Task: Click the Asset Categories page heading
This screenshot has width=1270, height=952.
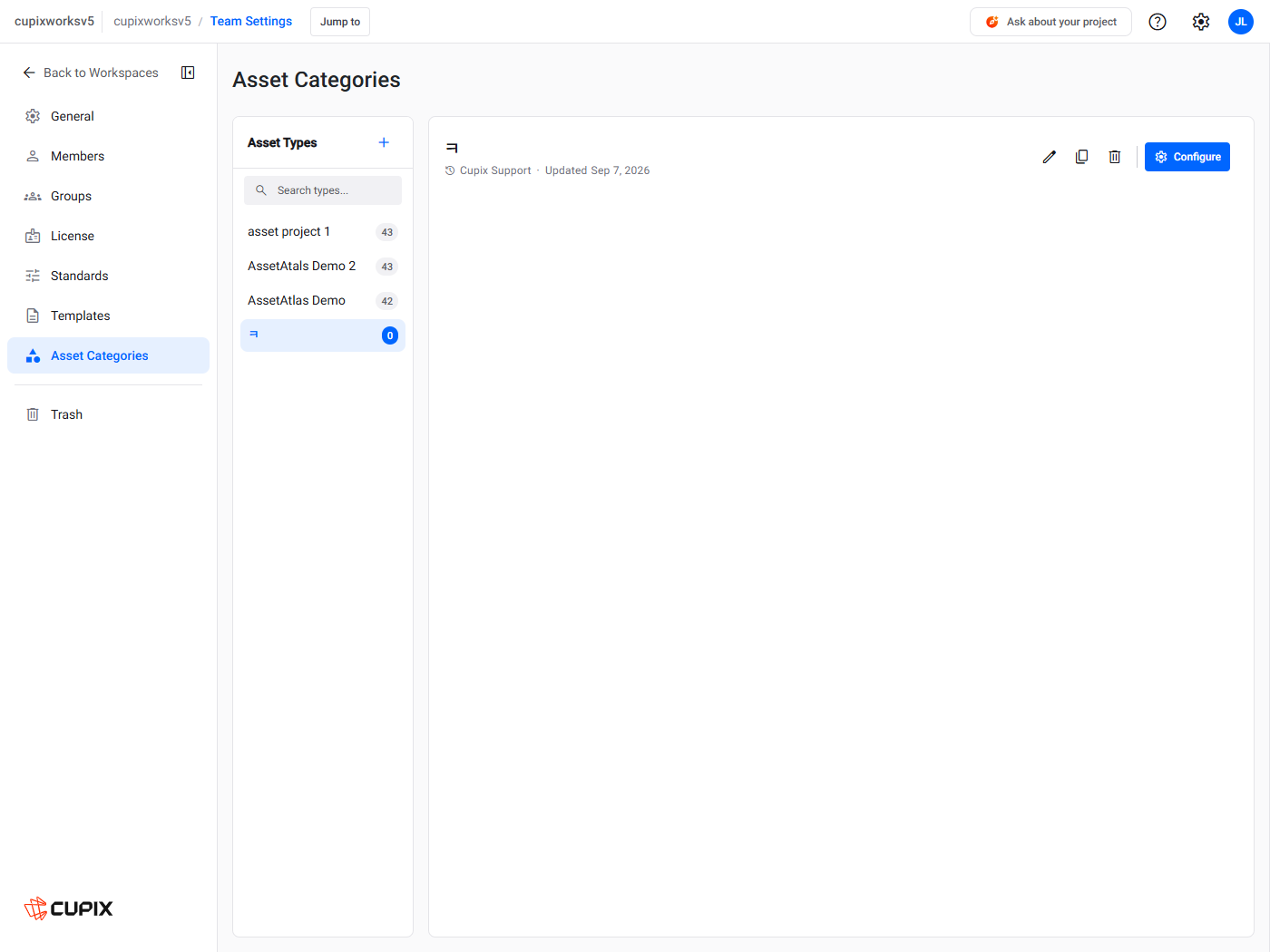Action: click(x=317, y=80)
